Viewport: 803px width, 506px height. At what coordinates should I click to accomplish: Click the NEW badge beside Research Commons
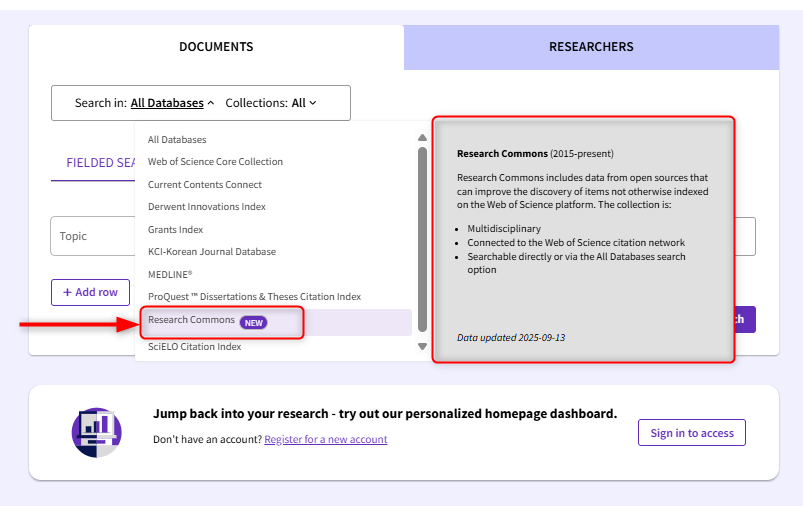click(x=254, y=322)
